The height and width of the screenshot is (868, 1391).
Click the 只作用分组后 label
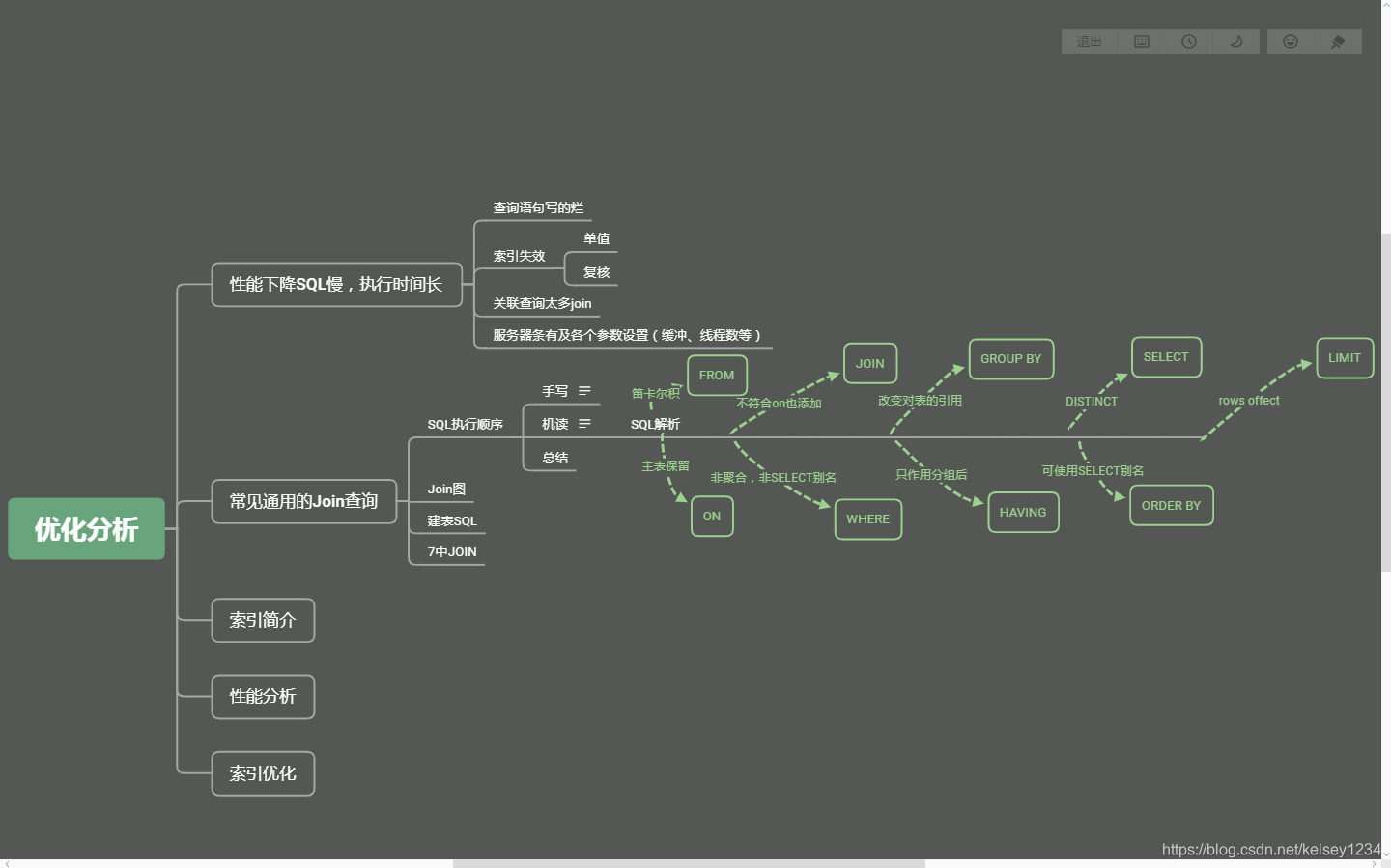click(x=931, y=475)
